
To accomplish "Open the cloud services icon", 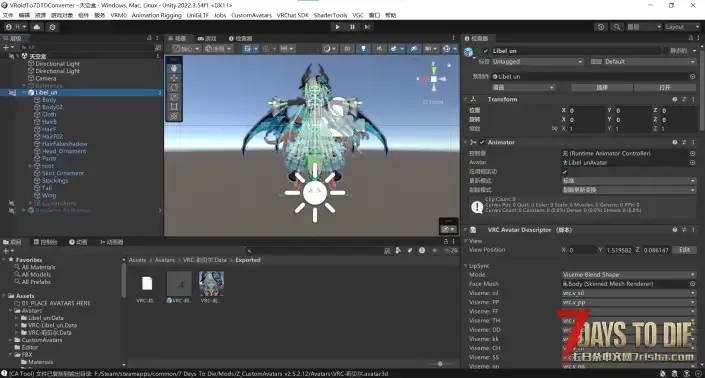I will coord(37,27).
